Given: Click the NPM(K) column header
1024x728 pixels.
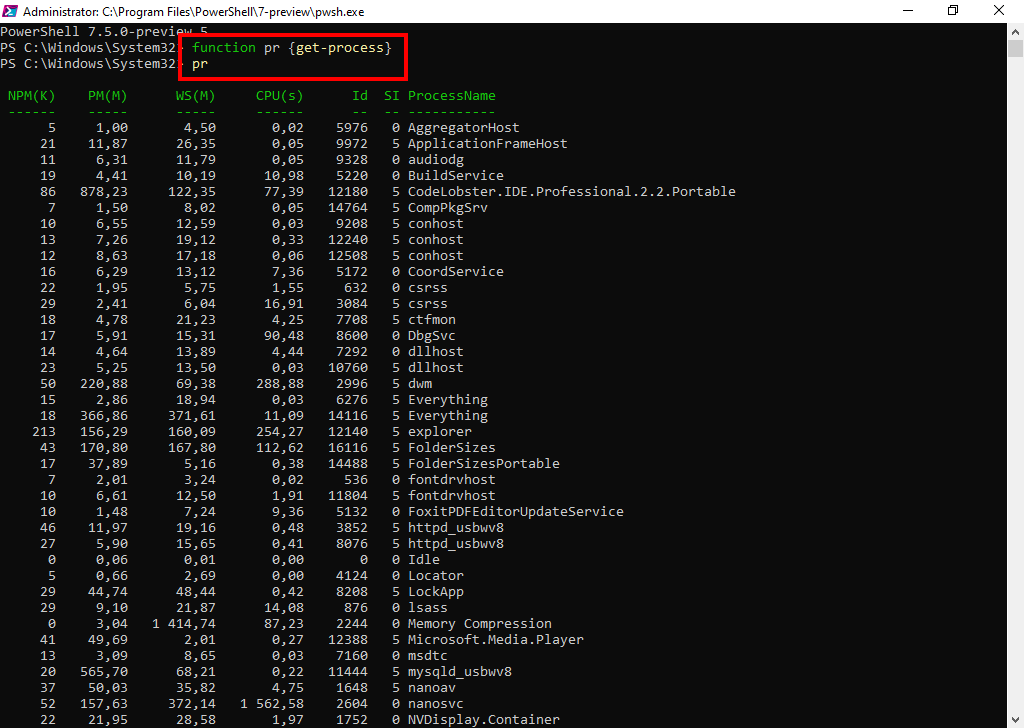Looking at the screenshot, I should [31, 96].
